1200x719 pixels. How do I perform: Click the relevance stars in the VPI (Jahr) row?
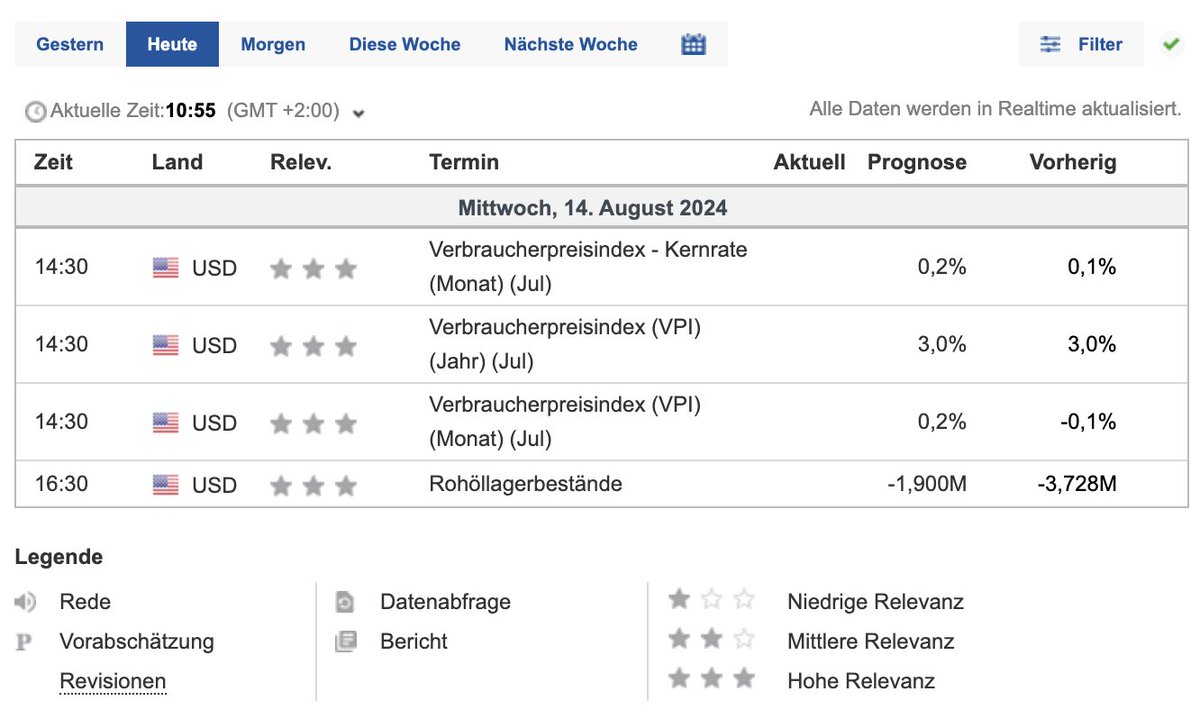(x=313, y=345)
